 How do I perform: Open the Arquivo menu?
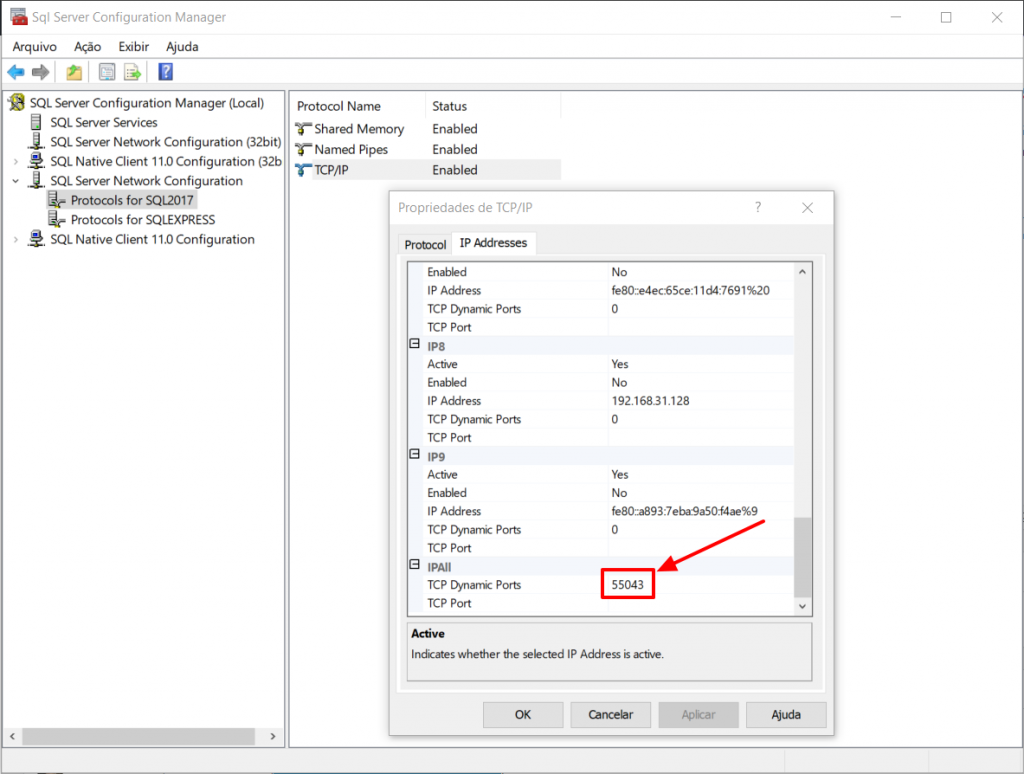click(x=35, y=46)
